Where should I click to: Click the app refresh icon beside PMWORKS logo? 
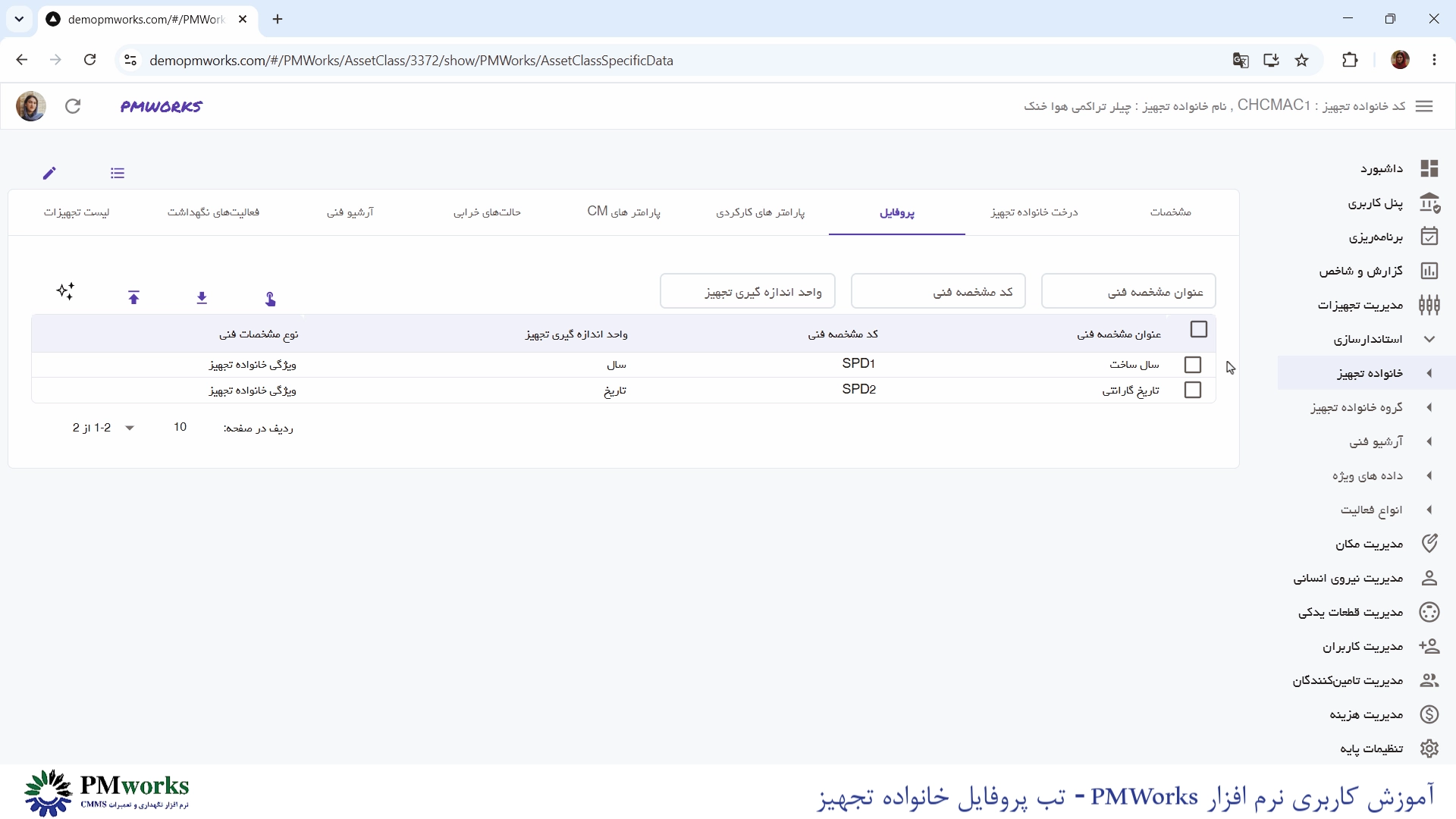click(x=73, y=106)
